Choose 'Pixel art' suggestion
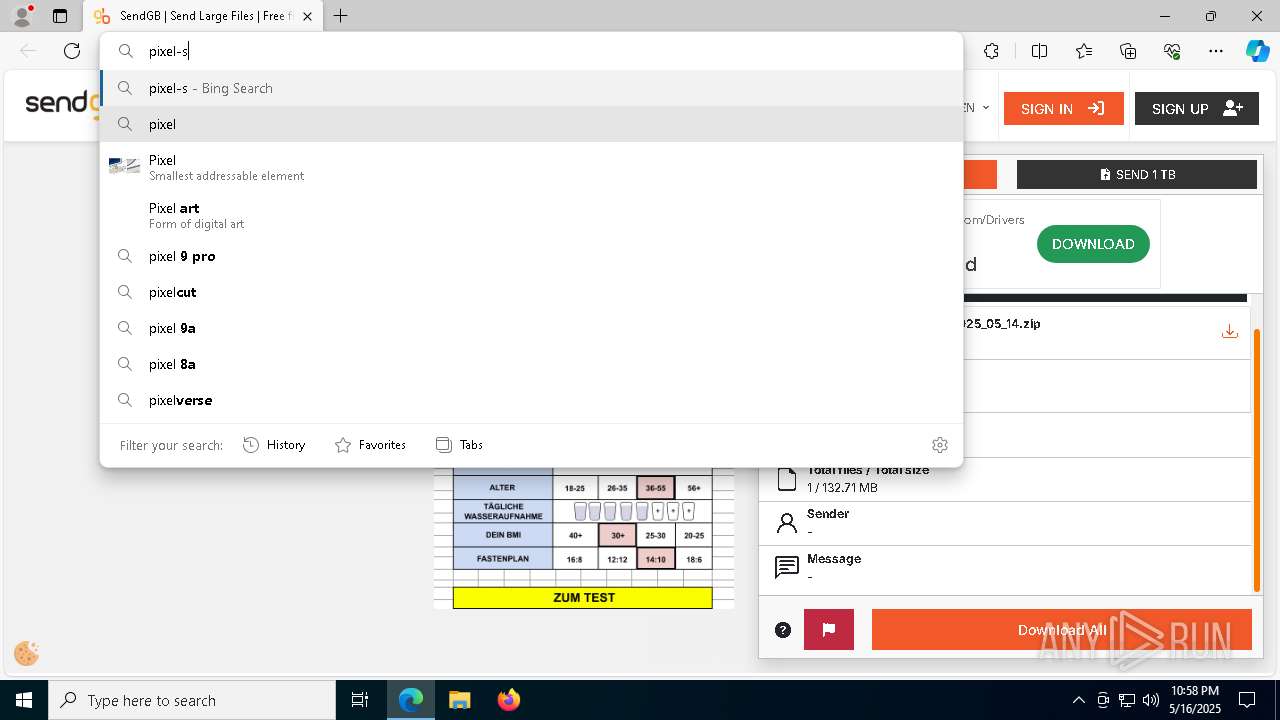Viewport: 1280px width, 720px height. (531, 215)
